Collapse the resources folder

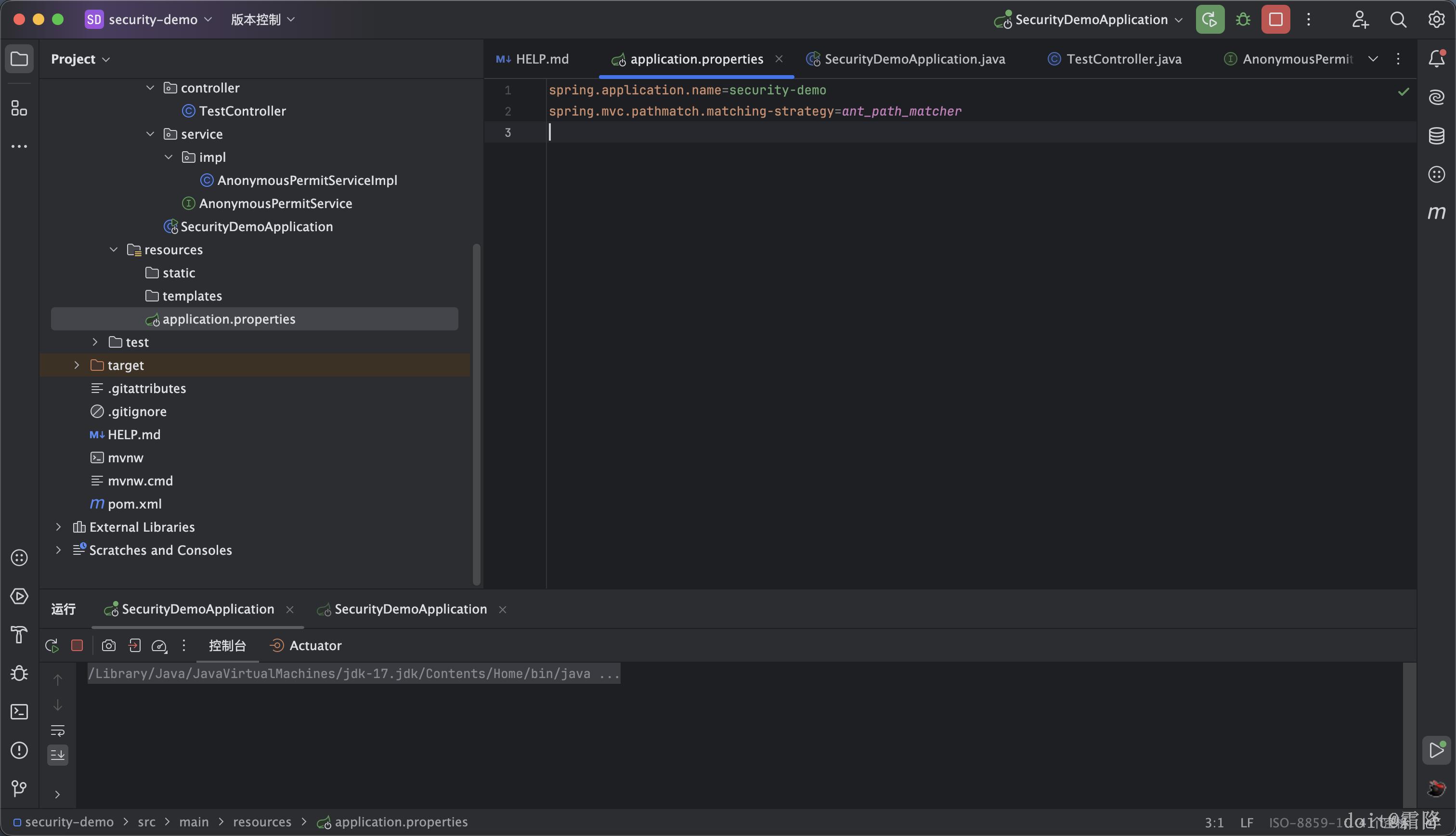click(114, 250)
